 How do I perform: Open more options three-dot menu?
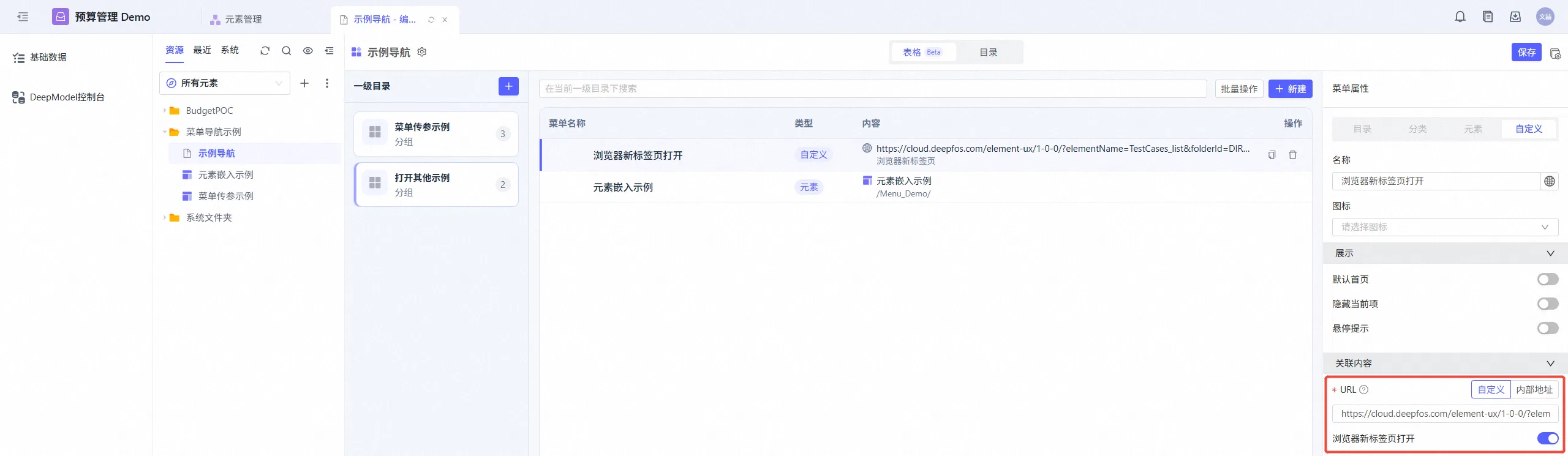pos(327,83)
